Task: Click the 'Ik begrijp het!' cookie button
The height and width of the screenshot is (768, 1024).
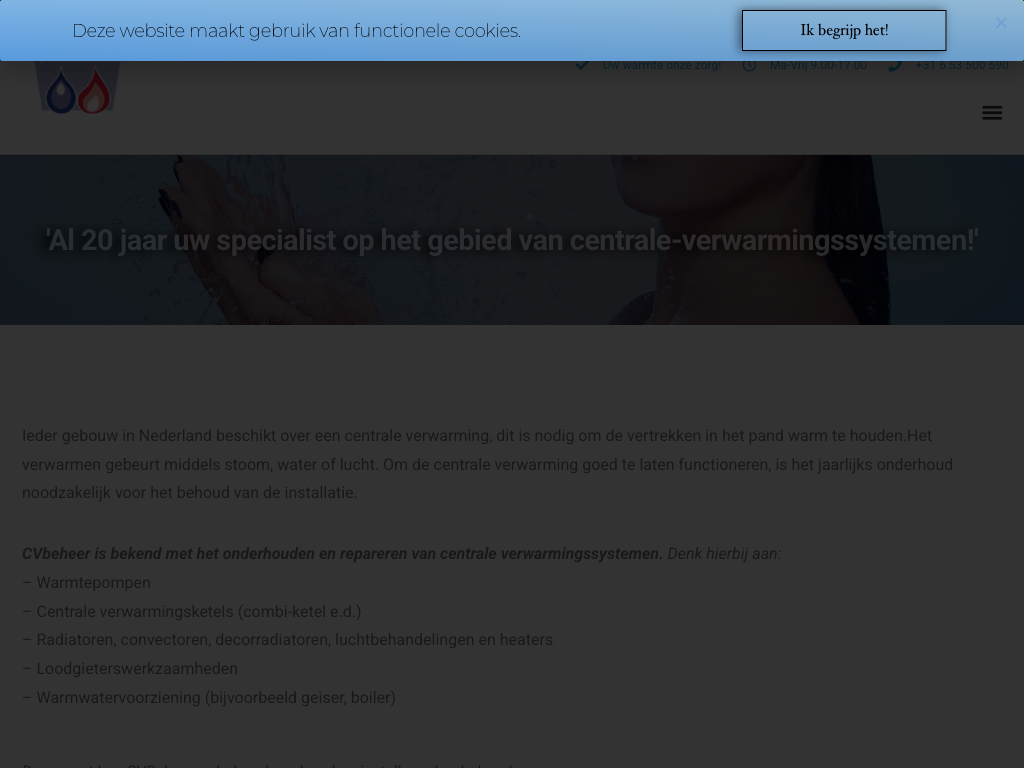Action: tap(844, 31)
